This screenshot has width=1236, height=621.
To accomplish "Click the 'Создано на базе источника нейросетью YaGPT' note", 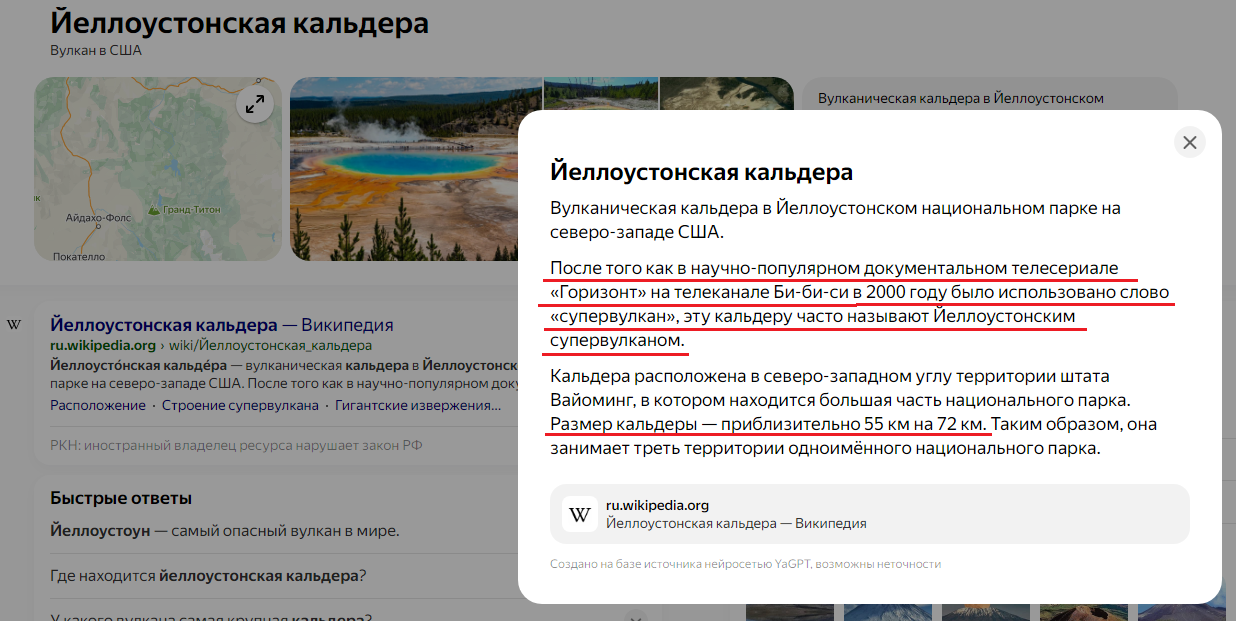I will (745, 564).
